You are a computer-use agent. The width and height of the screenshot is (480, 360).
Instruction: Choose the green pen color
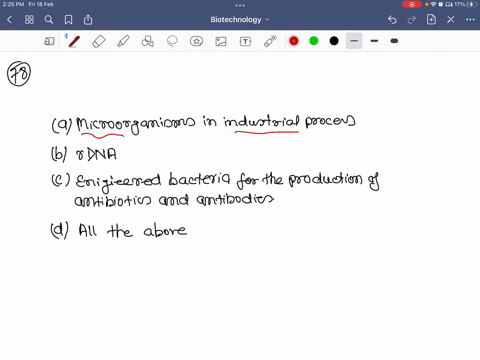tap(314, 41)
